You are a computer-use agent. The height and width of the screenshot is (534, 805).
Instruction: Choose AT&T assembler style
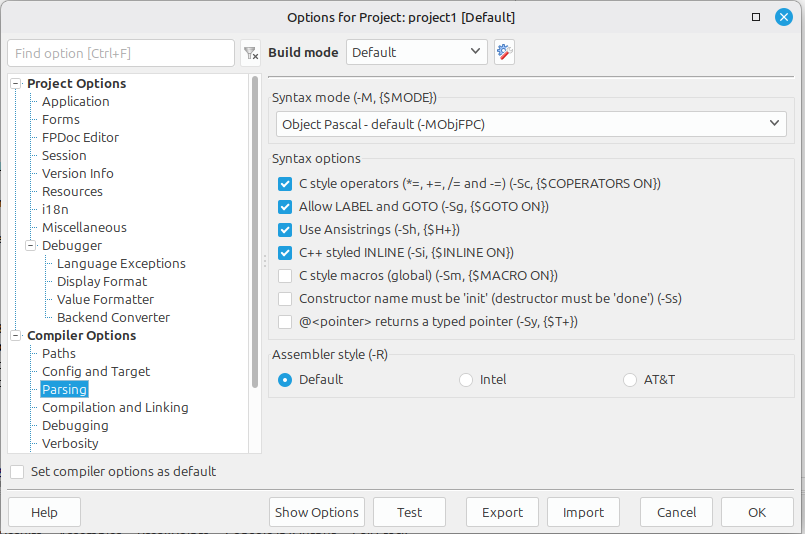tap(630, 380)
